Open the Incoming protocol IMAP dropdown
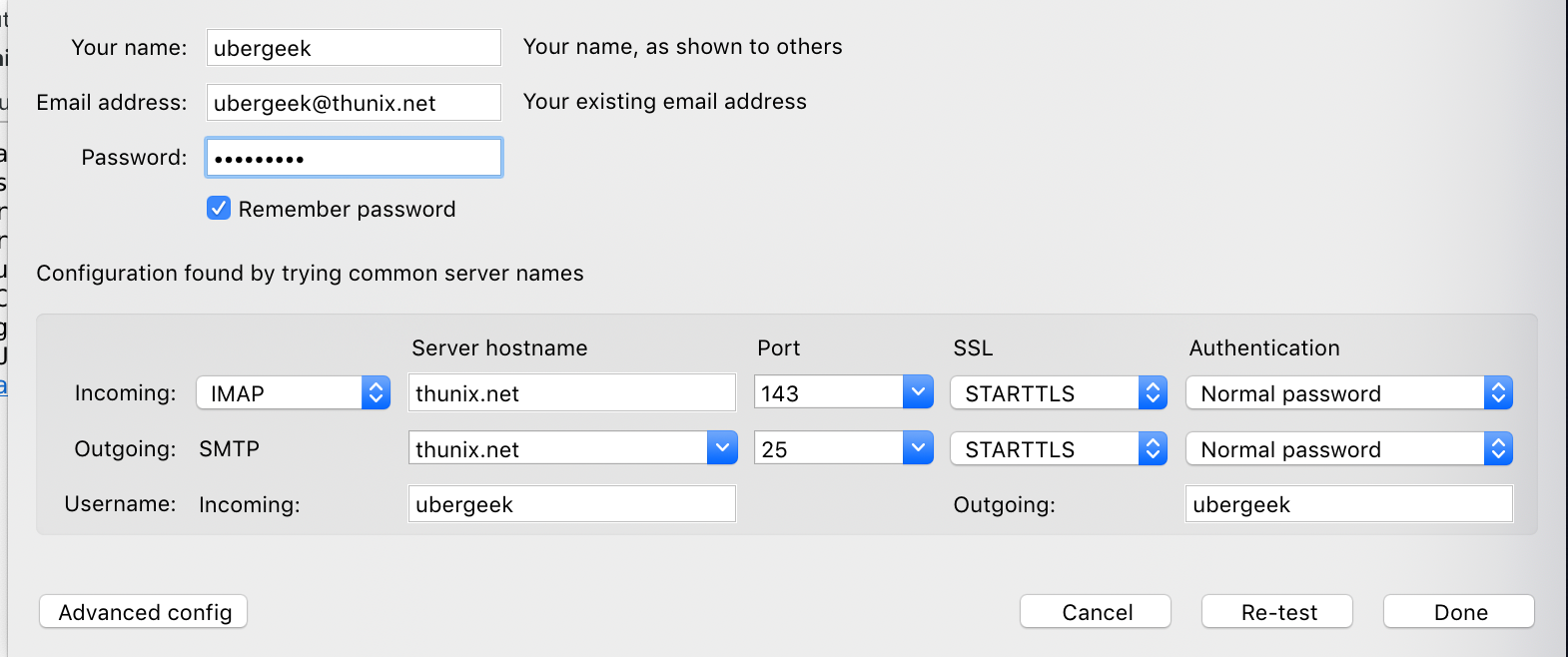This screenshot has width=1568, height=657. click(293, 393)
